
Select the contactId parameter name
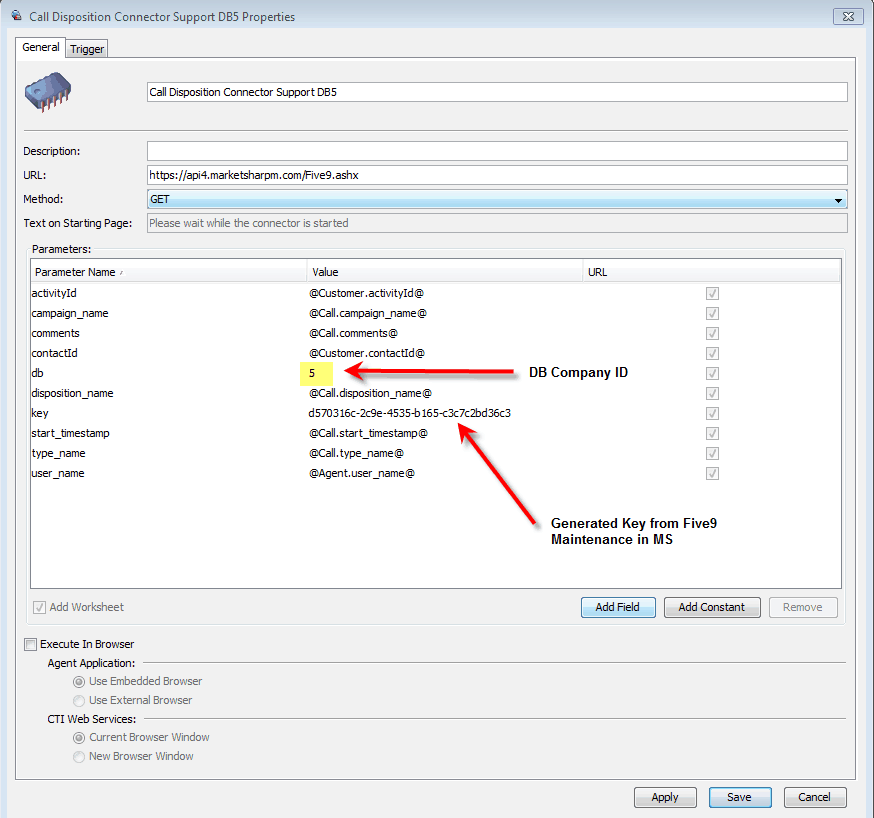coord(54,353)
